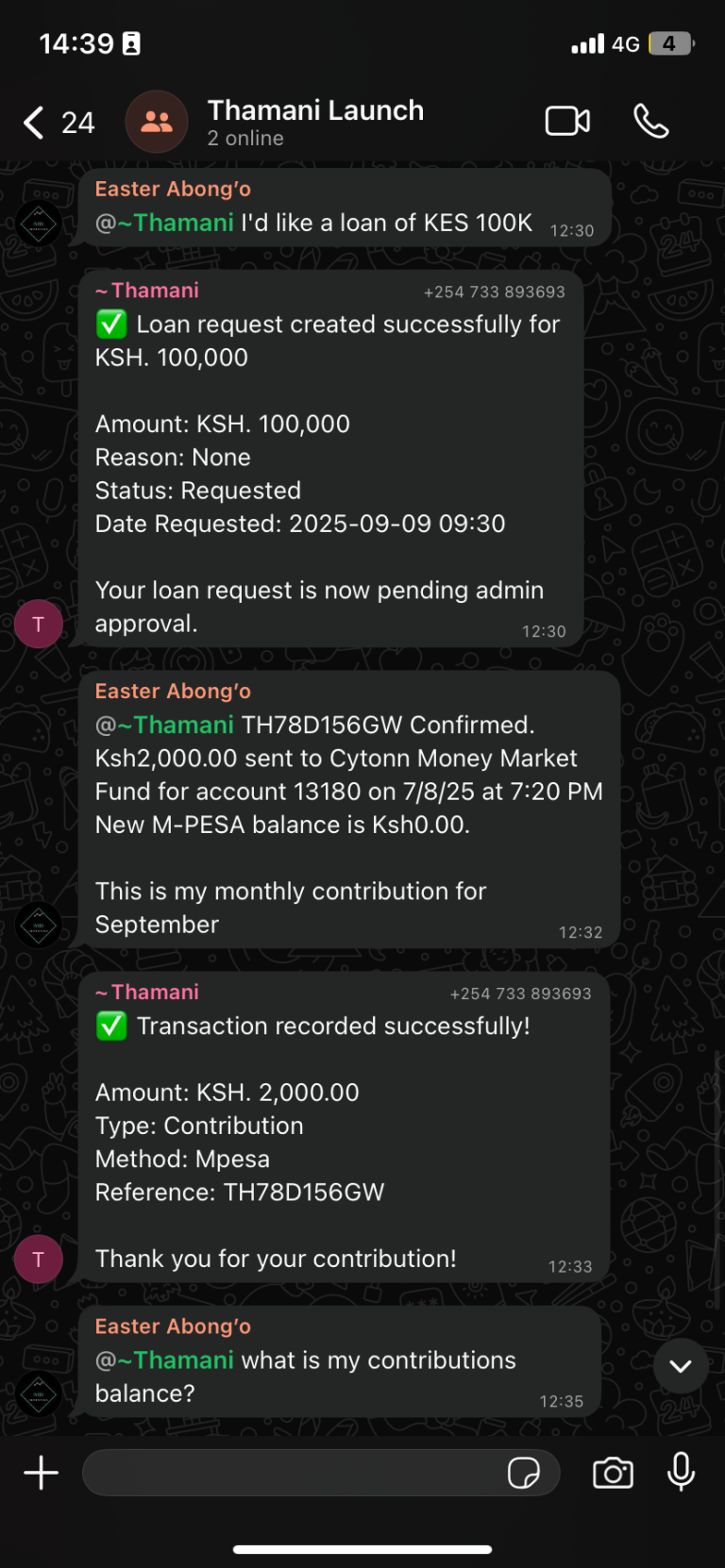Tap the unread count 24 beside back arrow

tap(78, 123)
